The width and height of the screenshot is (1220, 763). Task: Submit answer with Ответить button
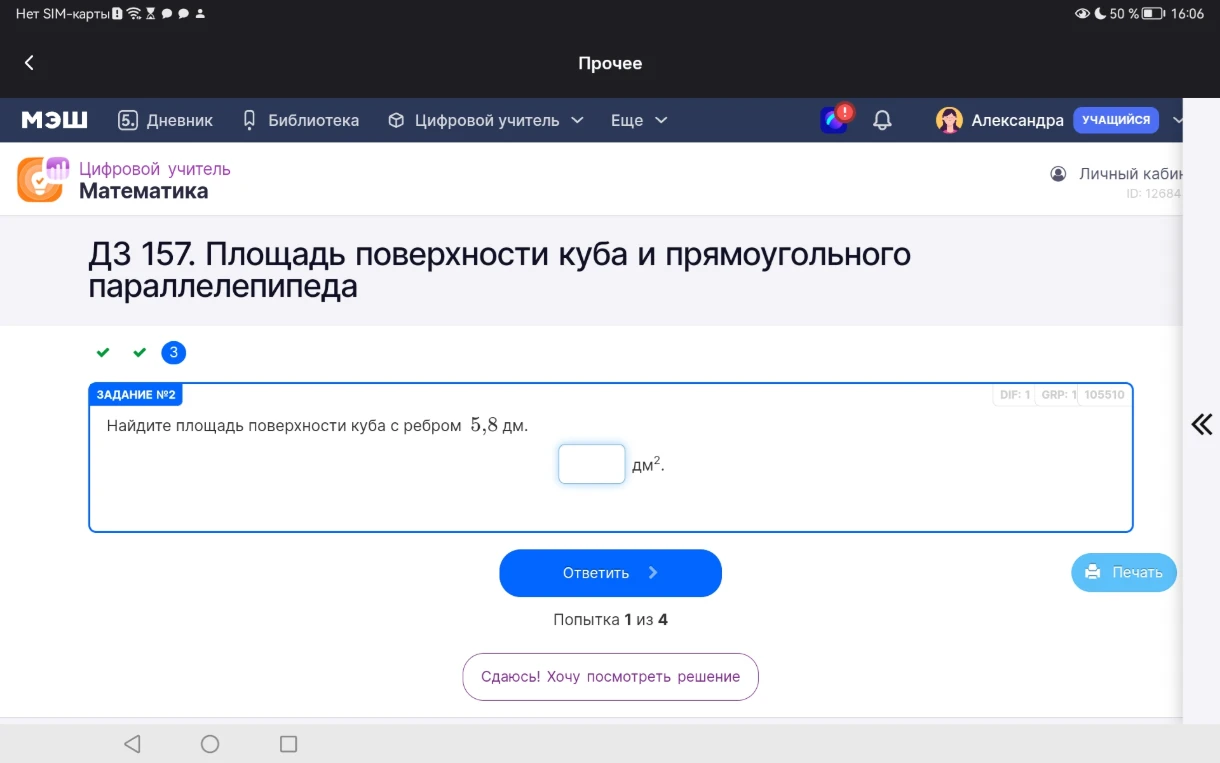click(610, 573)
